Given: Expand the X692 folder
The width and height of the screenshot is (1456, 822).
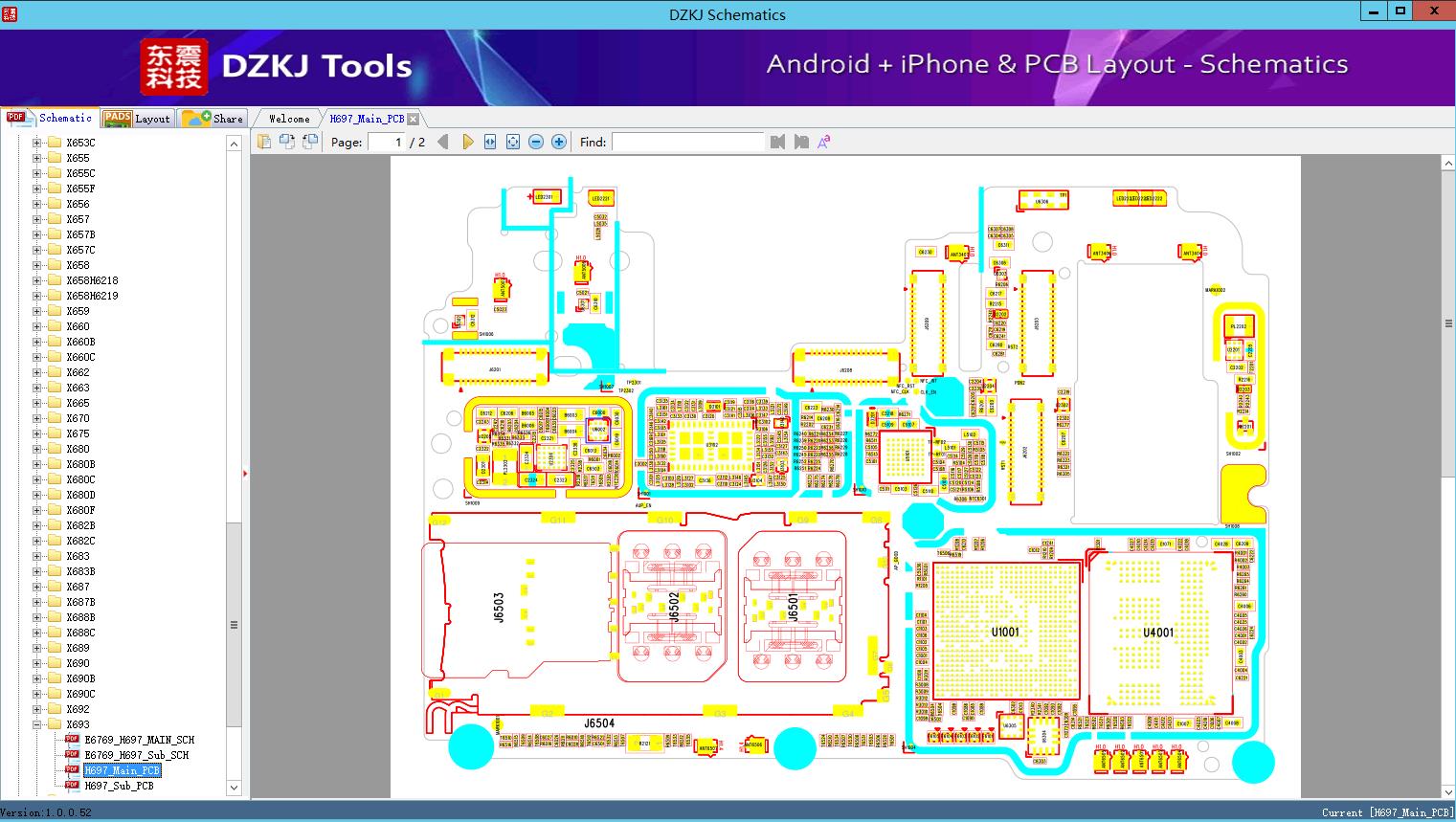Looking at the screenshot, I should point(37,709).
